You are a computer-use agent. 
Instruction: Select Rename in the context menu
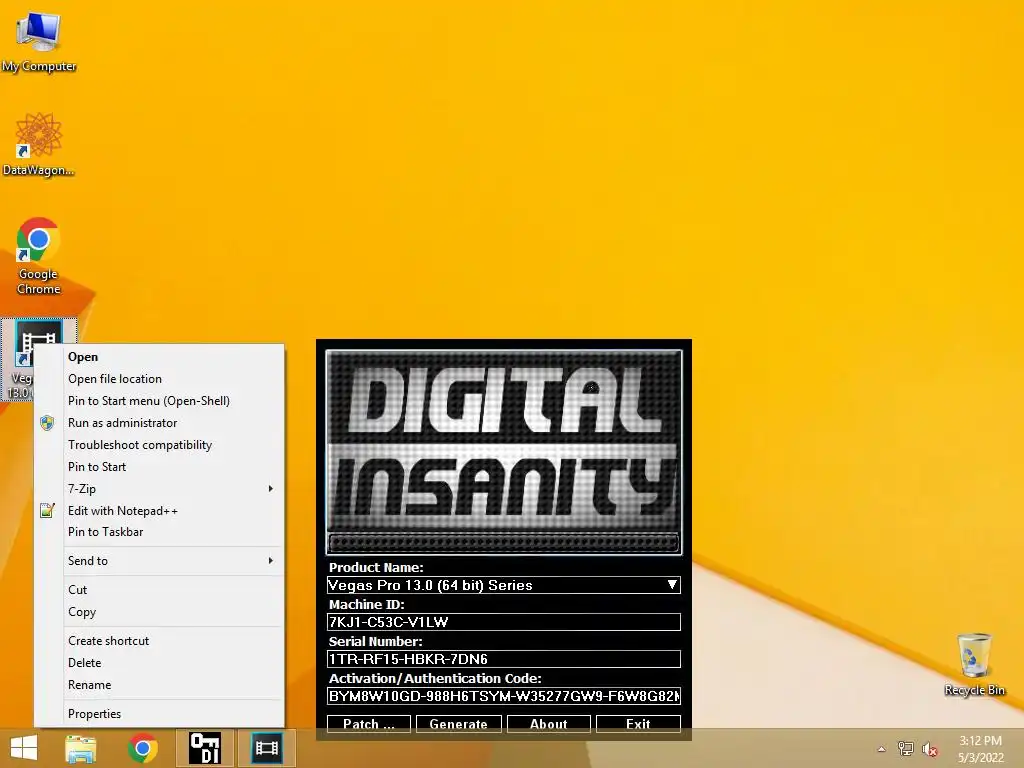tap(159, 685)
